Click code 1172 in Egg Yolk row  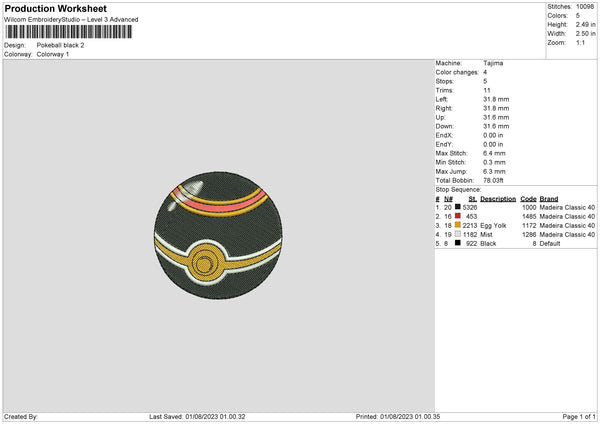[x=529, y=225]
